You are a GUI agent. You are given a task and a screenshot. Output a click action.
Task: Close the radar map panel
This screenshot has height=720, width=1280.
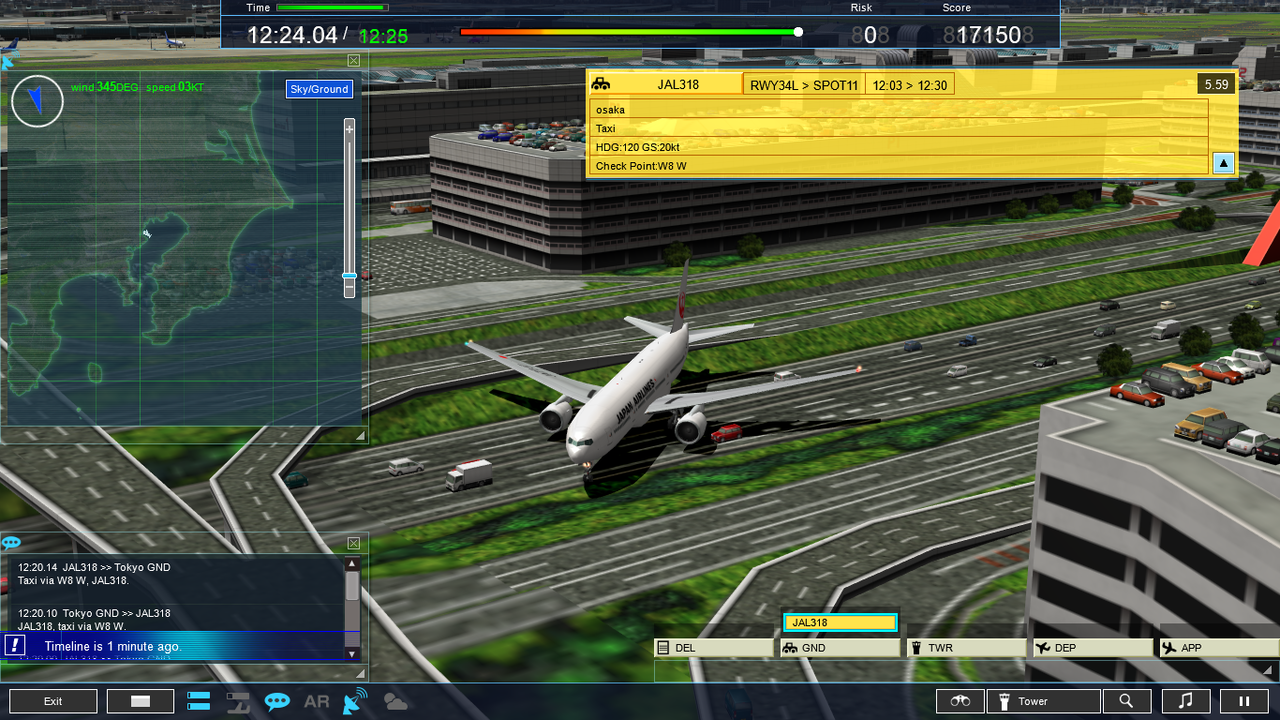click(354, 61)
